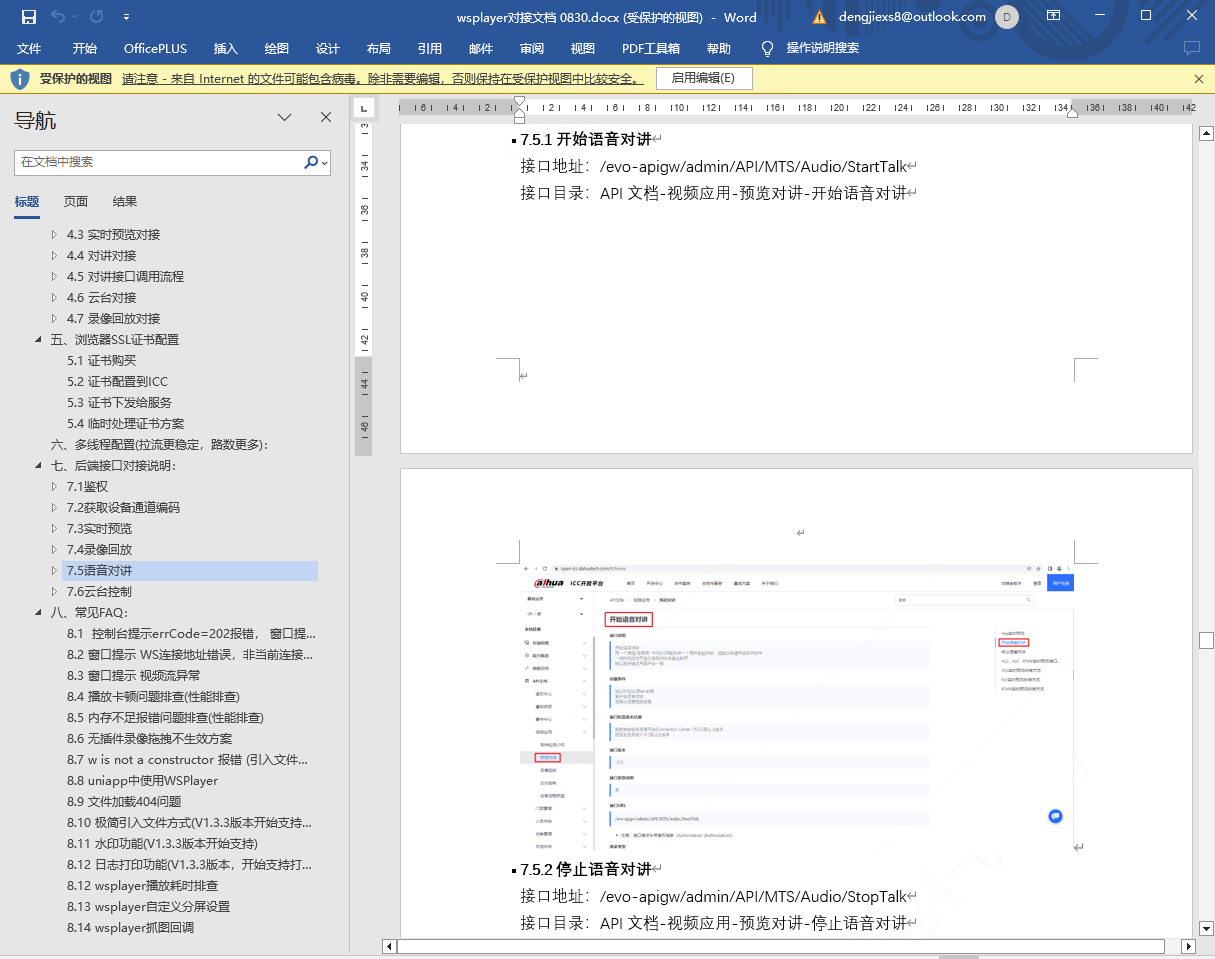Click the lightbulb Tell Me icon
This screenshot has height=959, width=1215.
pyautogui.click(x=767, y=48)
